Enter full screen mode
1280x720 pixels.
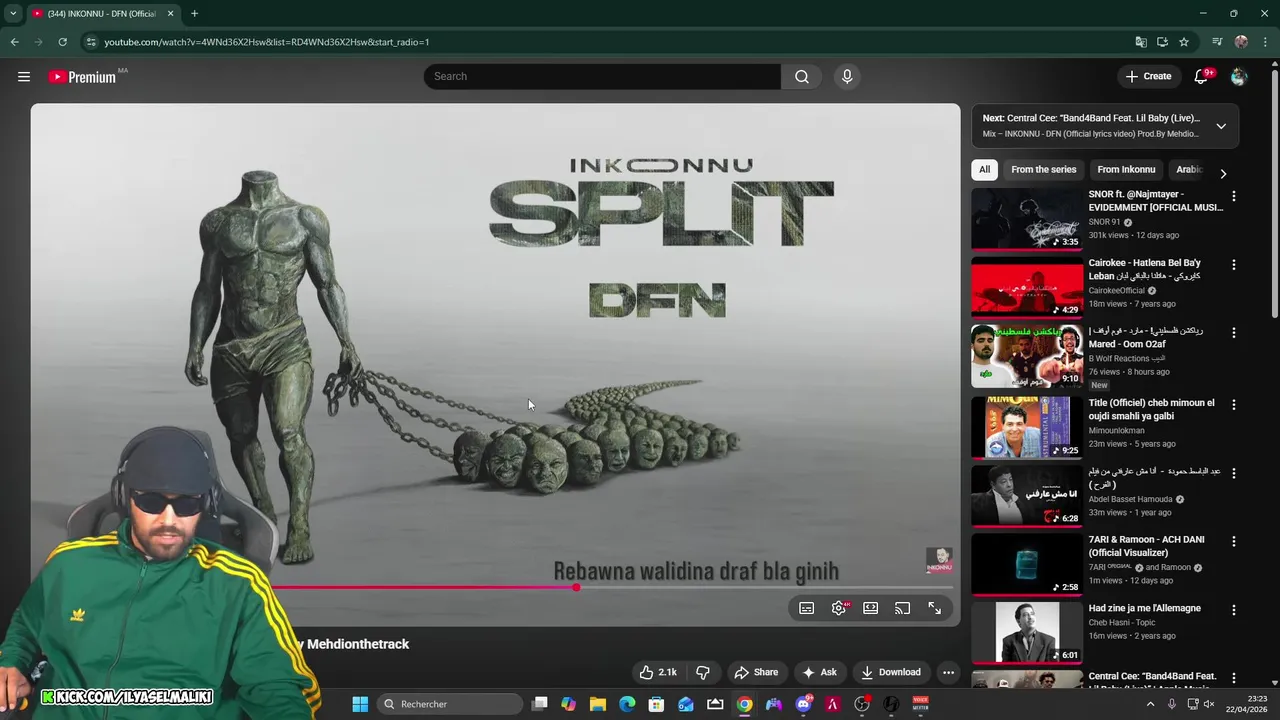point(935,608)
